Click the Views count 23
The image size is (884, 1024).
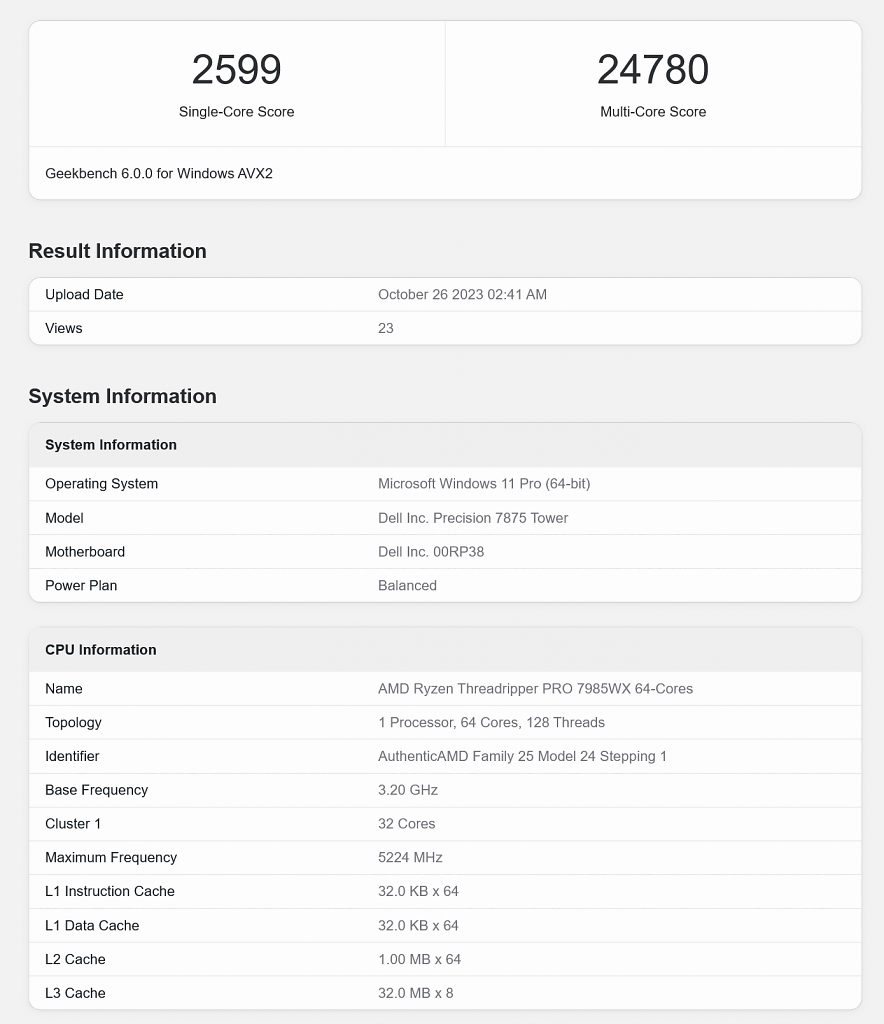pyautogui.click(x=386, y=328)
